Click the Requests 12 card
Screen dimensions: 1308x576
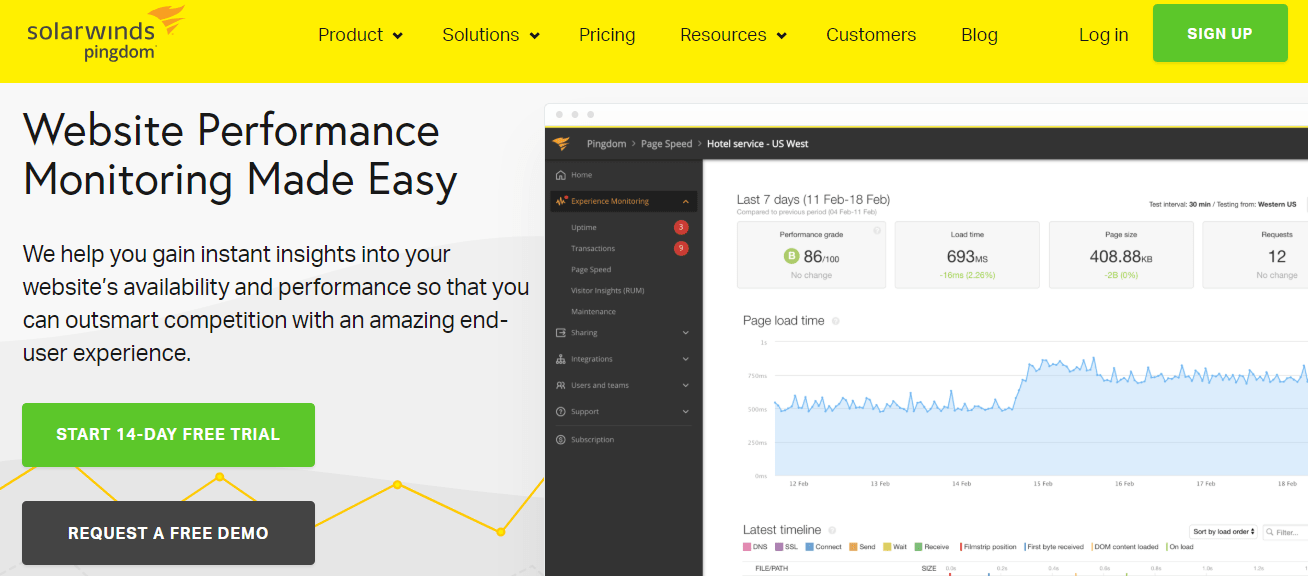tap(1255, 255)
